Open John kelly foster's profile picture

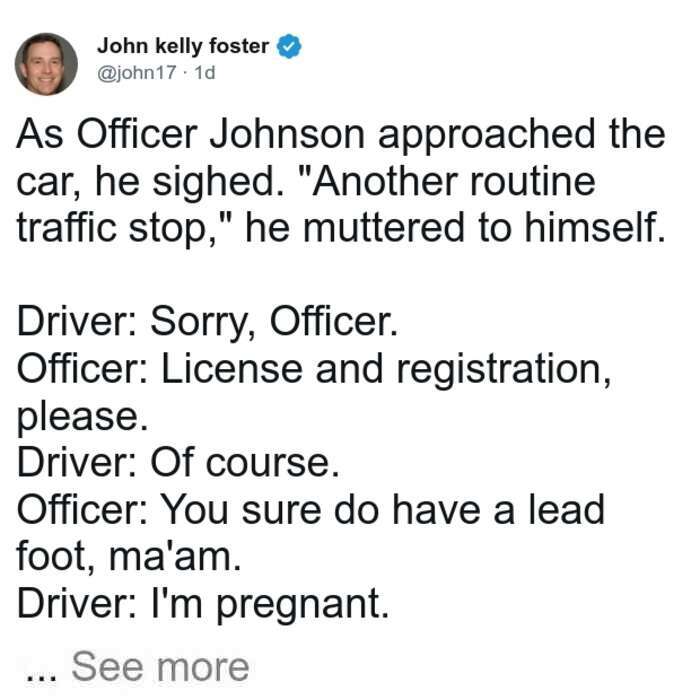[46, 64]
